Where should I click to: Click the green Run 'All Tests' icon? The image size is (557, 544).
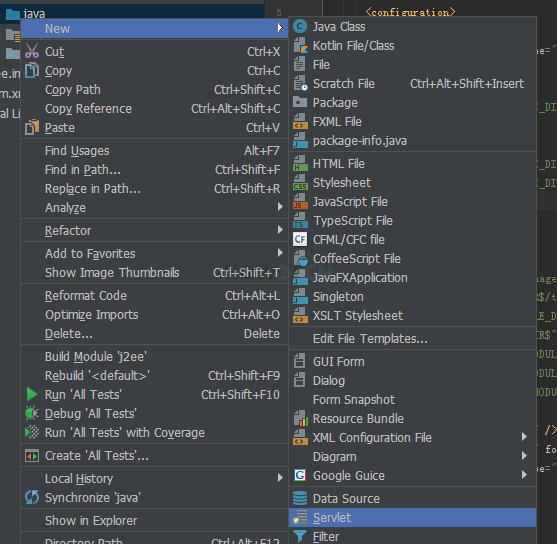pyautogui.click(x=32, y=394)
